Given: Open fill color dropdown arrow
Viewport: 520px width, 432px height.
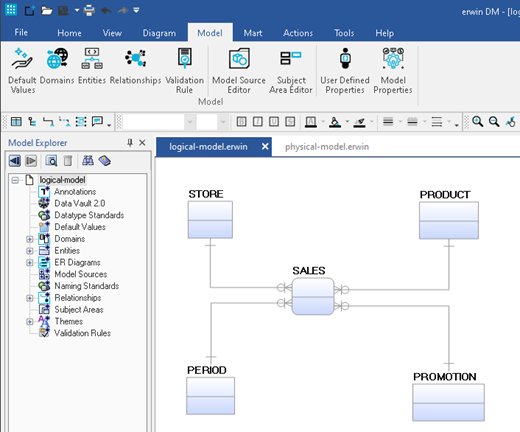Looking at the screenshot, I should pyautogui.click(x=347, y=122).
